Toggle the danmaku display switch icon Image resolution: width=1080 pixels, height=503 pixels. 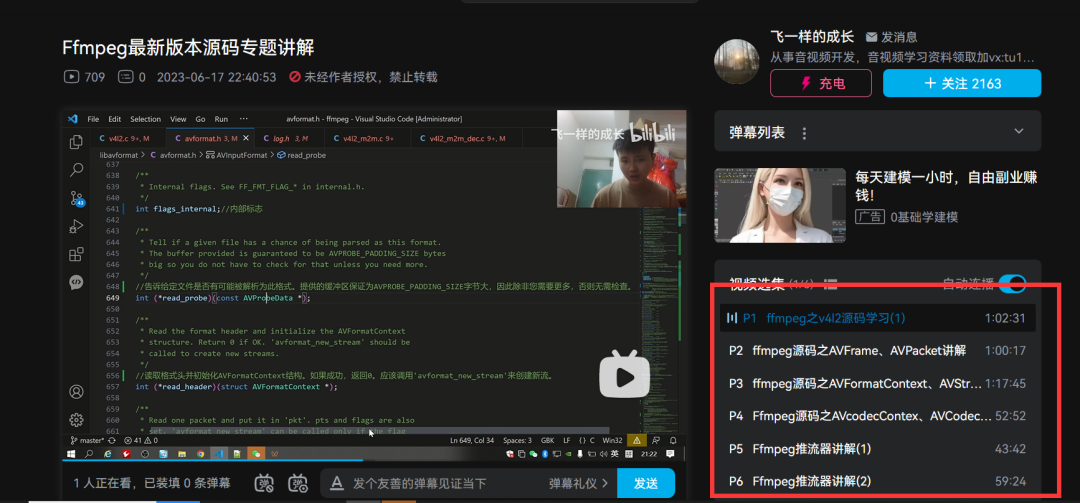pos(265,483)
